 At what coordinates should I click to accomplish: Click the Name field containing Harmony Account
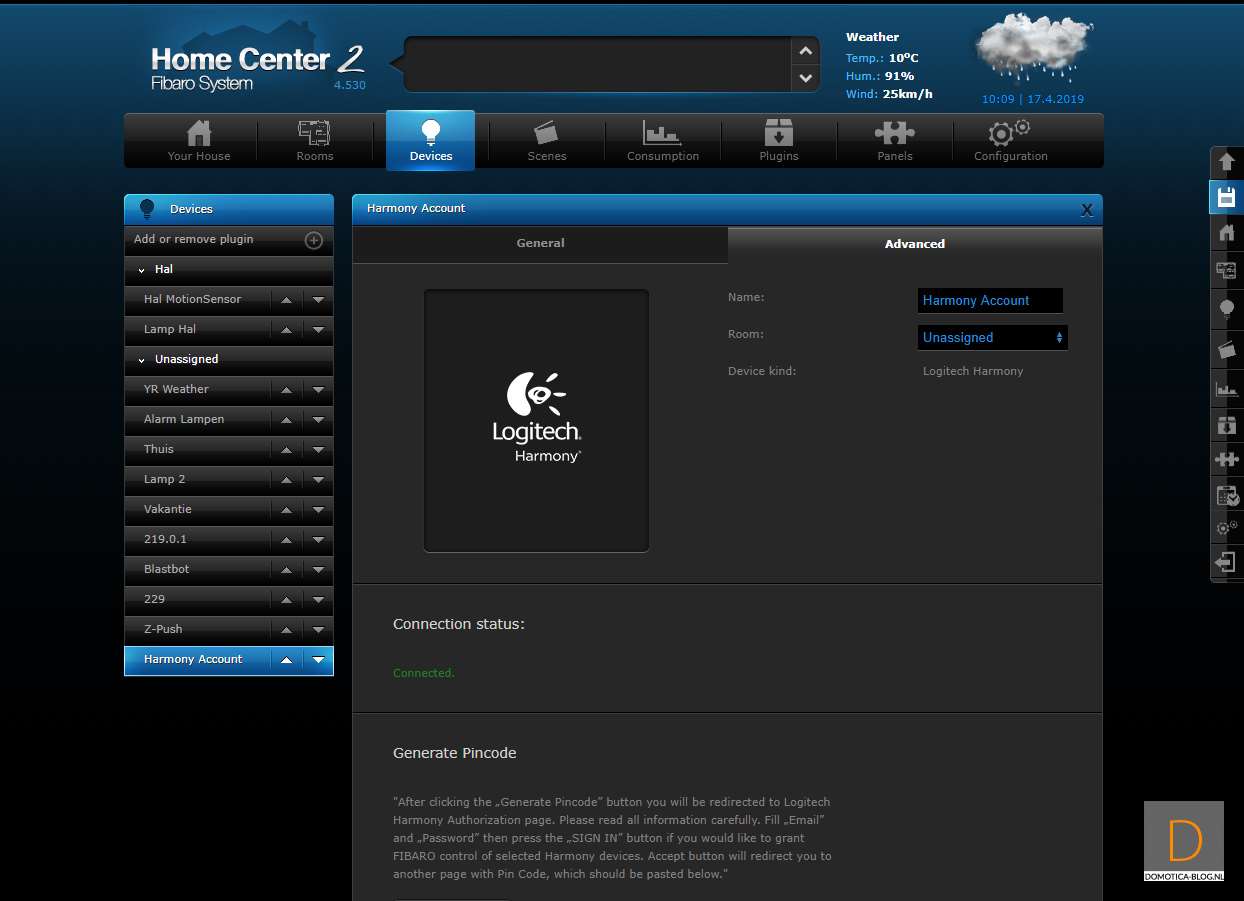(x=989, y=301)
